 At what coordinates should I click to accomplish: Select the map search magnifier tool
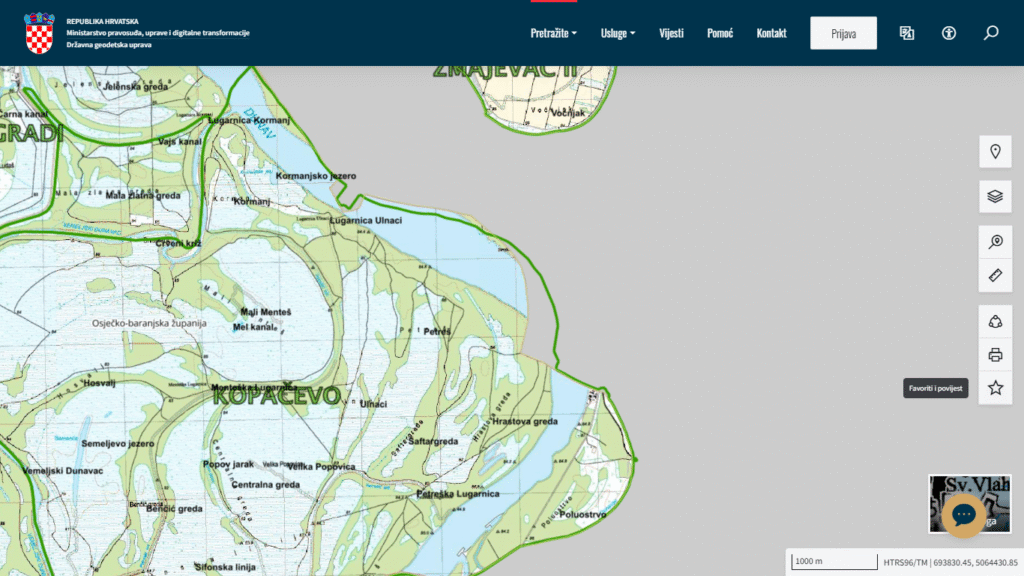[995, 242]
